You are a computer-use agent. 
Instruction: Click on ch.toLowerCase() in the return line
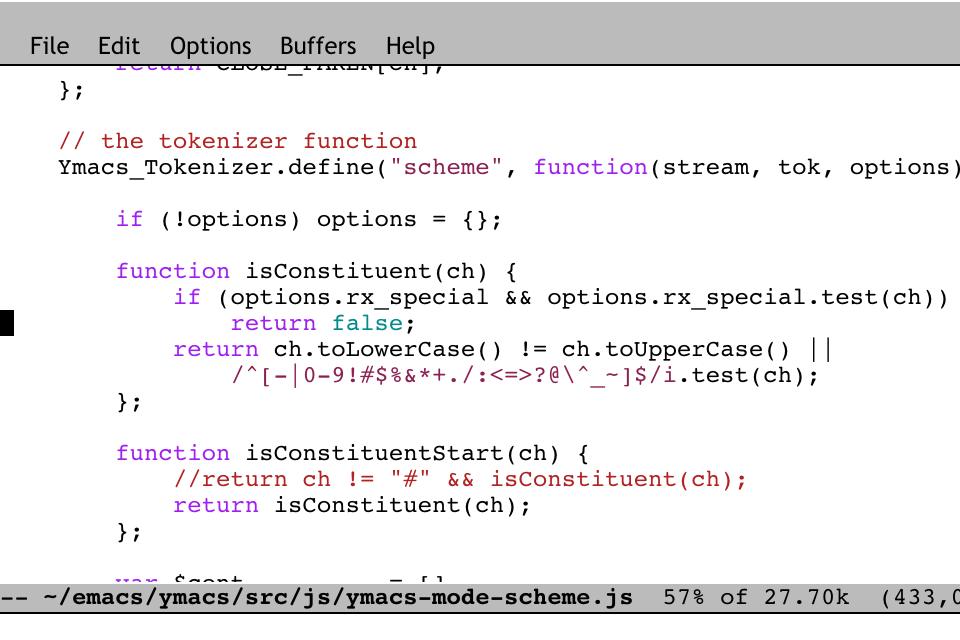pos(390,349)
